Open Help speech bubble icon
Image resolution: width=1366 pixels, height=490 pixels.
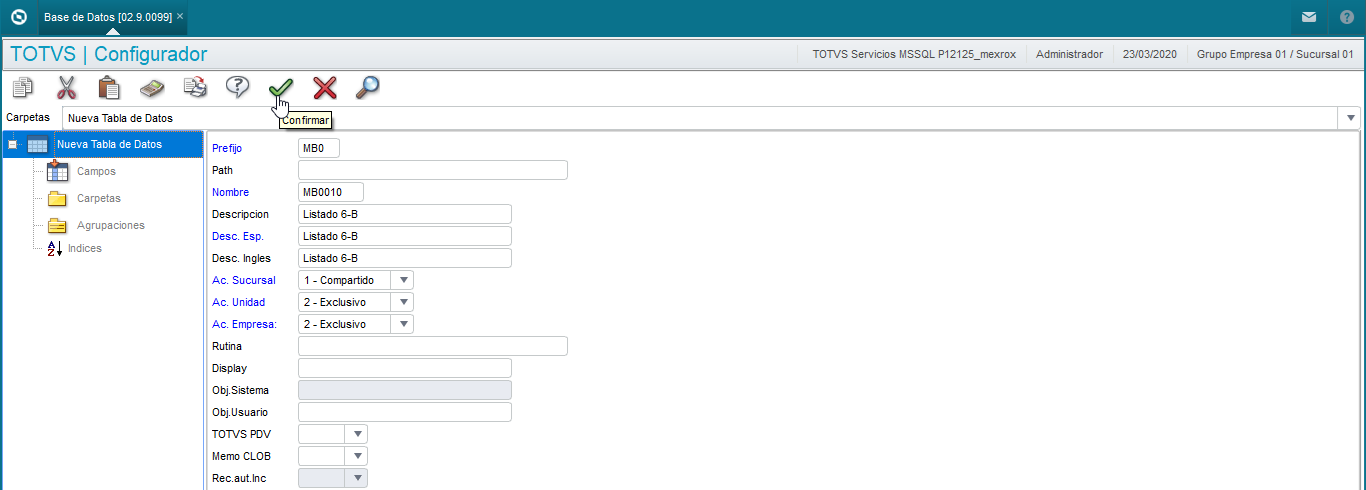click(237, 88)
